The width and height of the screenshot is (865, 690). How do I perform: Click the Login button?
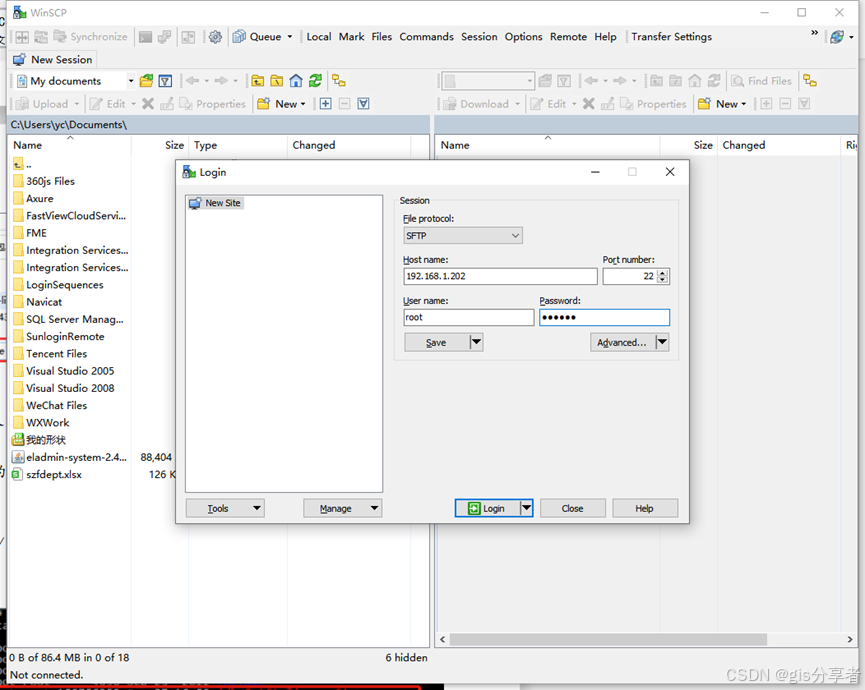487,509
